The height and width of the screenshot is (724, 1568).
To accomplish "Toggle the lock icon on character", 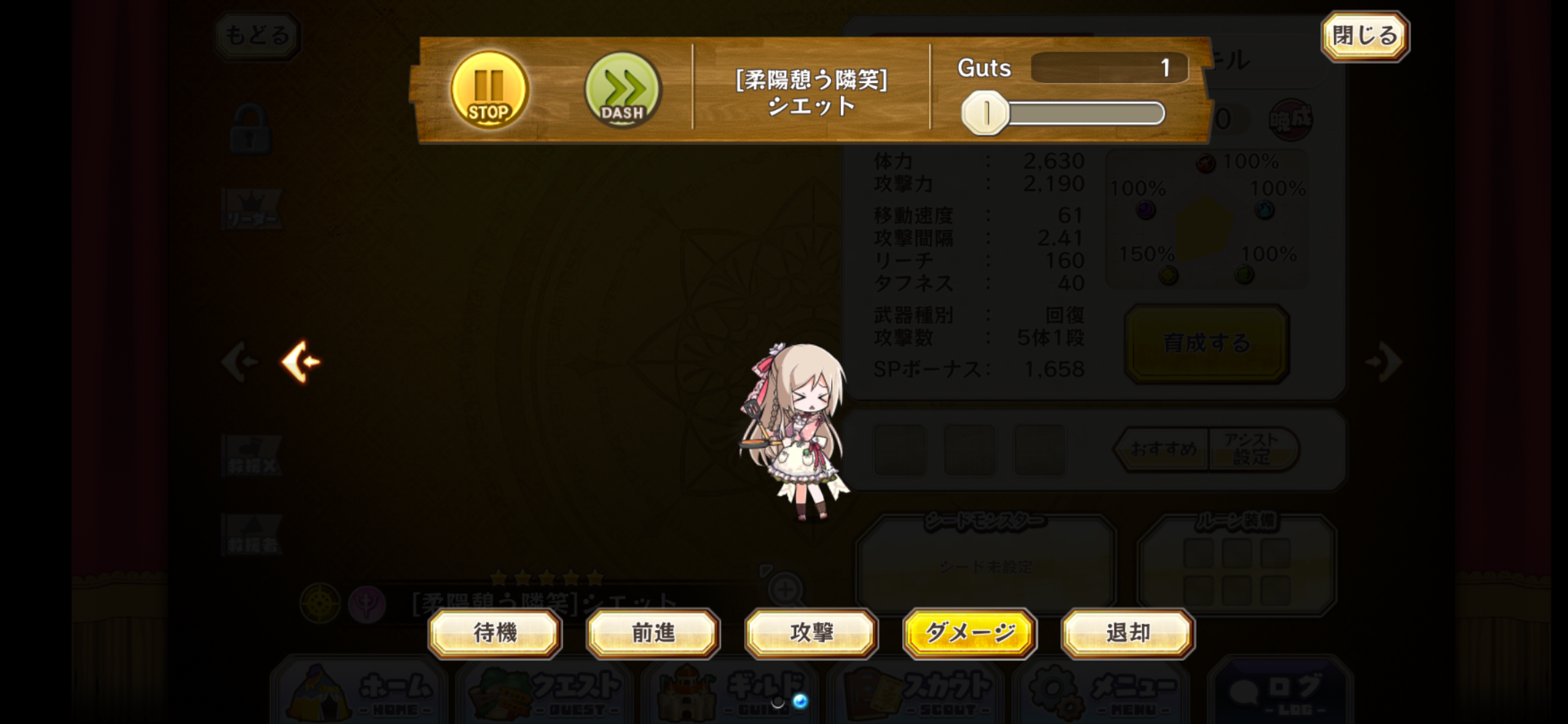I will (251, 129).
